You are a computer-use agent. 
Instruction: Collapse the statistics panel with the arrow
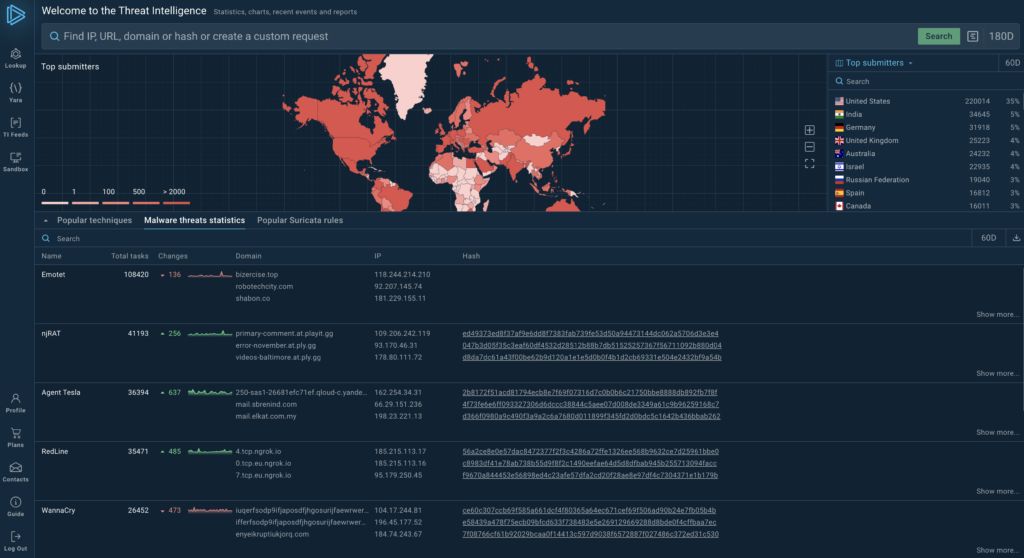click(x=44, y=220)
